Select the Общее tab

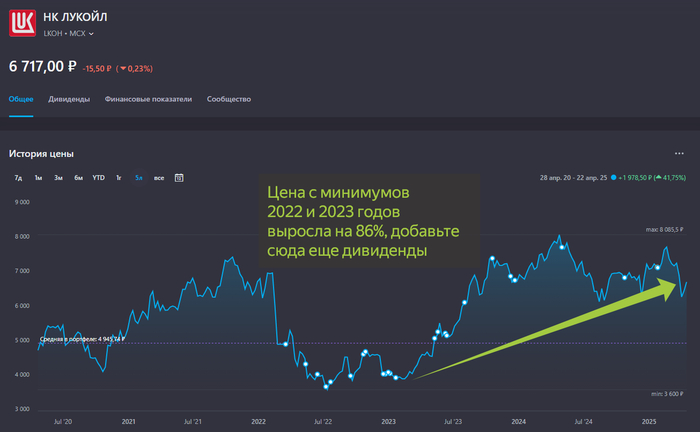point(21,100)
